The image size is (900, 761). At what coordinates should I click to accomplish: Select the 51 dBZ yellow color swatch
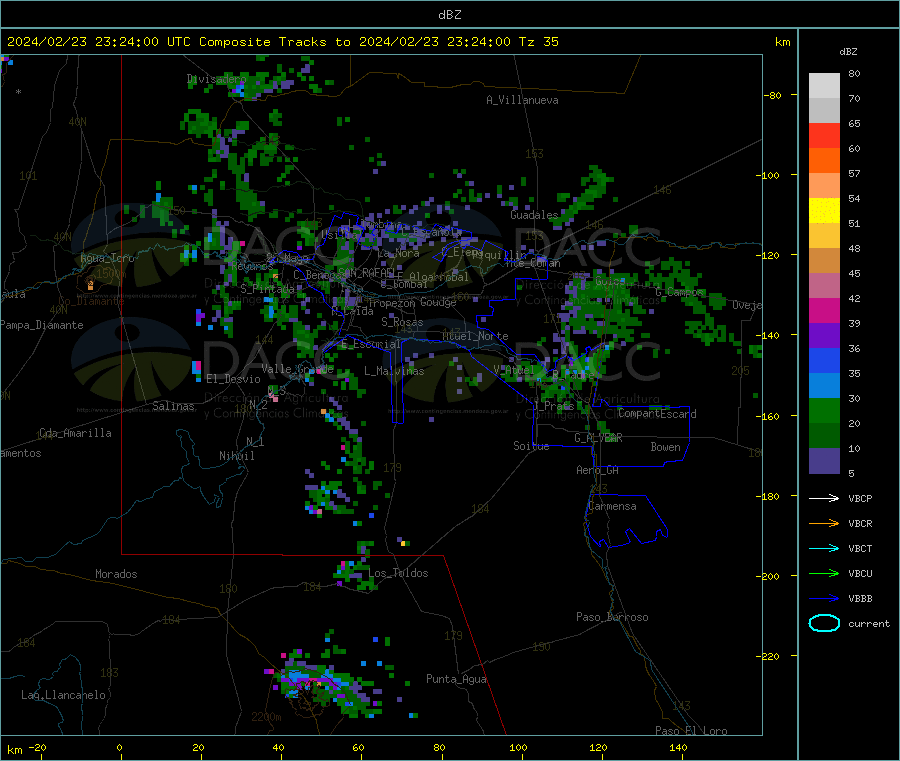pos(824,211)
